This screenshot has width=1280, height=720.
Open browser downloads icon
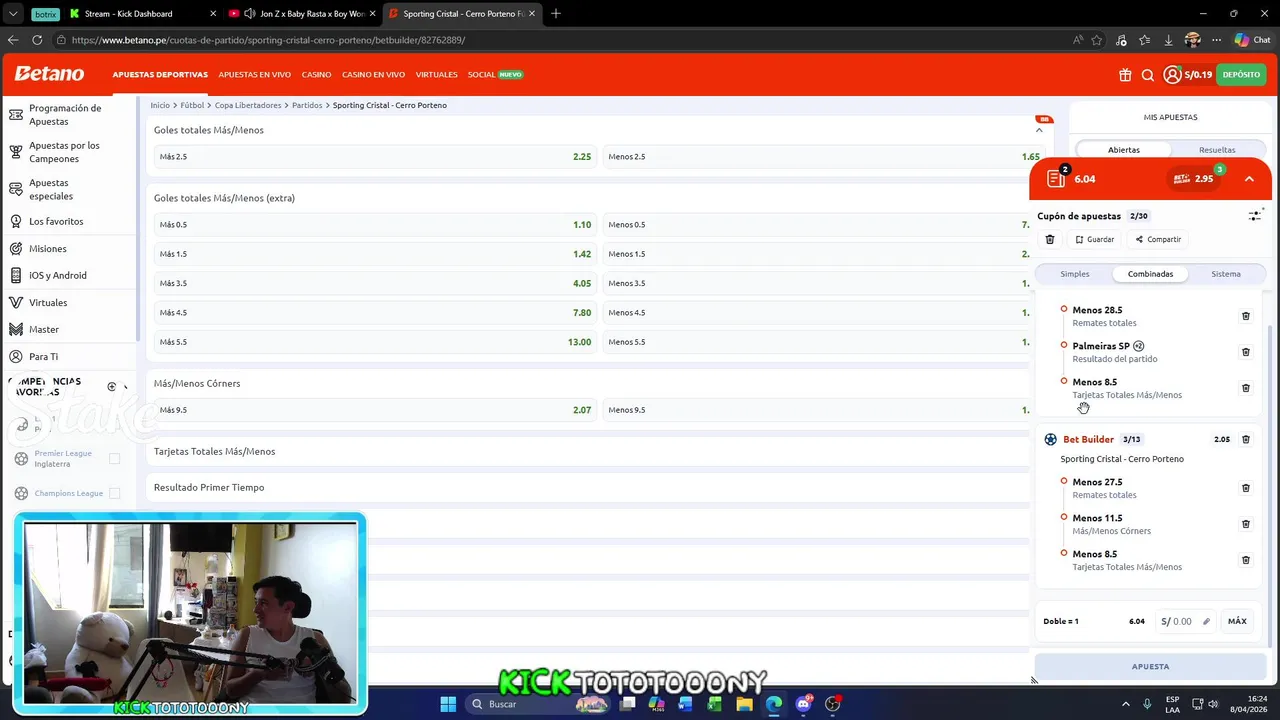tap(1168, 40)
